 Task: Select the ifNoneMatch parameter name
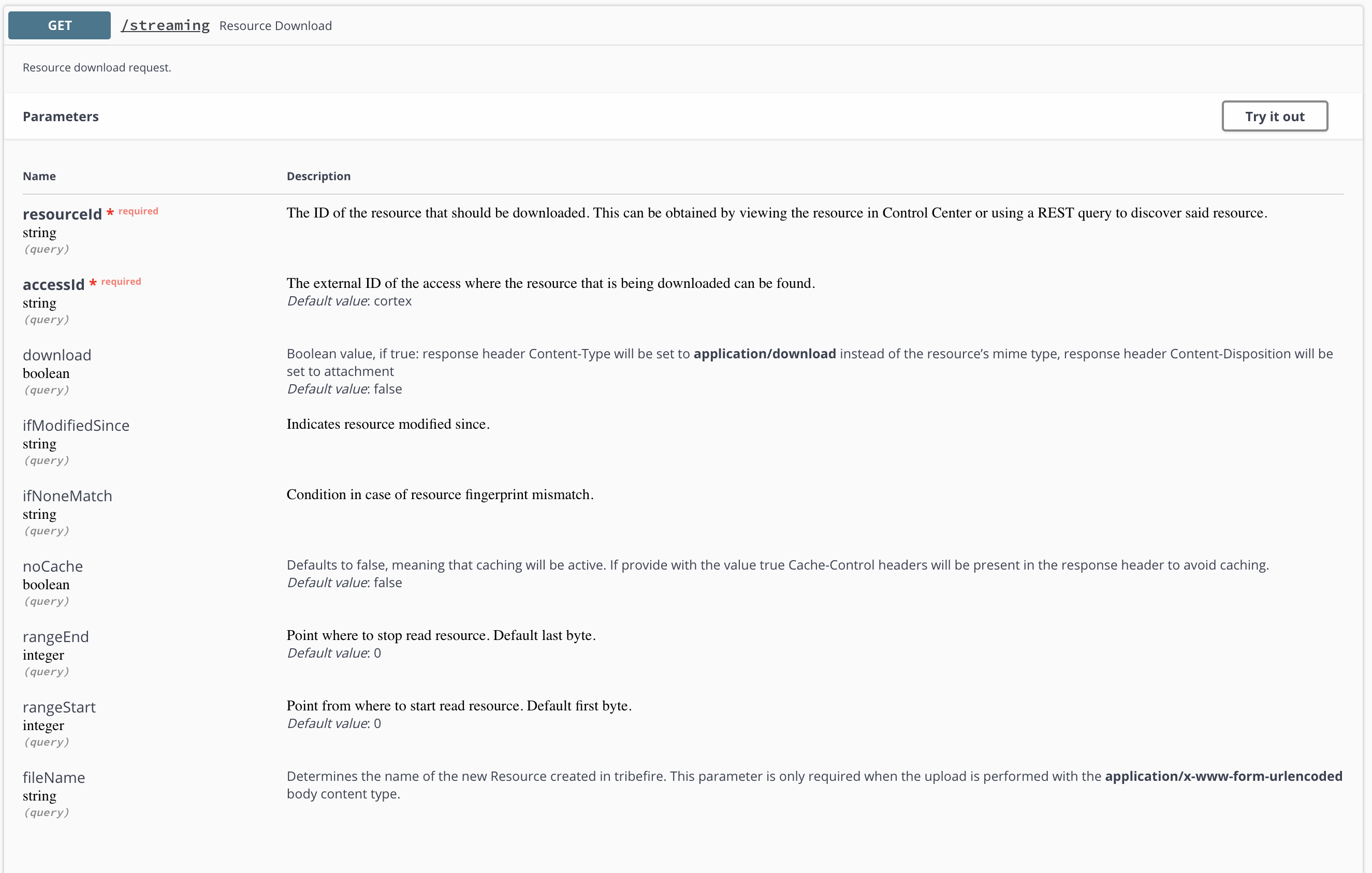67,496
